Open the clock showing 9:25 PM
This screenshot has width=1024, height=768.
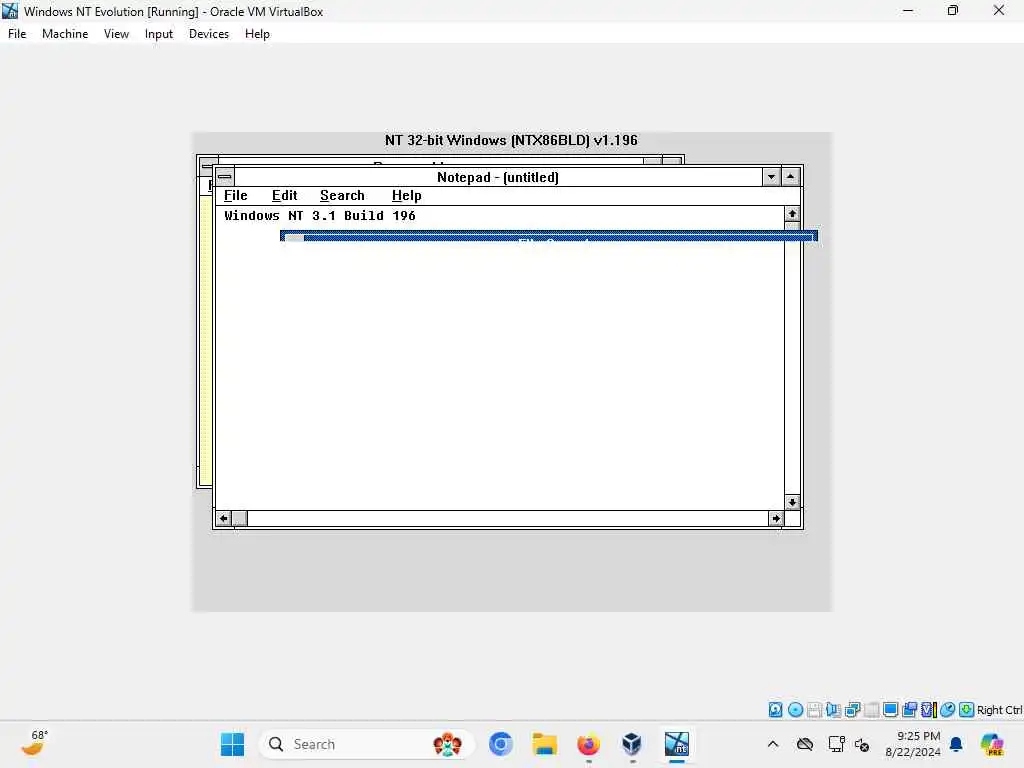point(912,744)
